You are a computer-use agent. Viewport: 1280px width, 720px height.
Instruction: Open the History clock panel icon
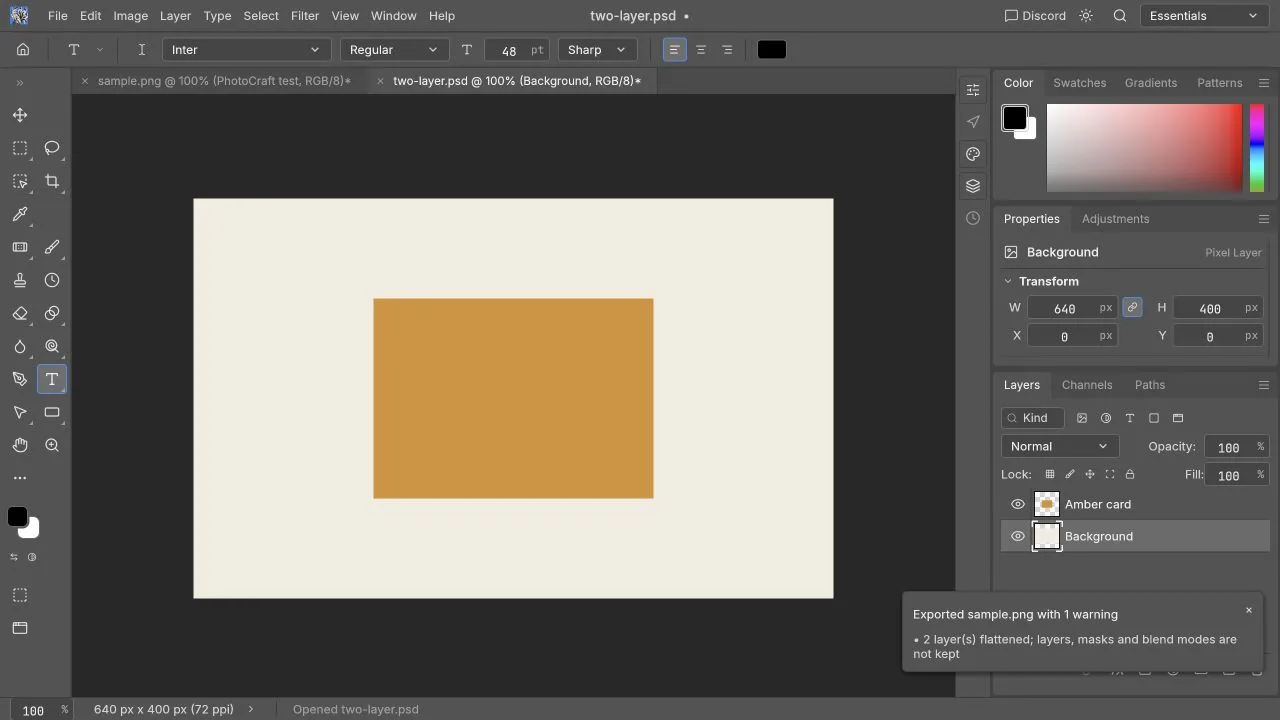click(973, 218)
